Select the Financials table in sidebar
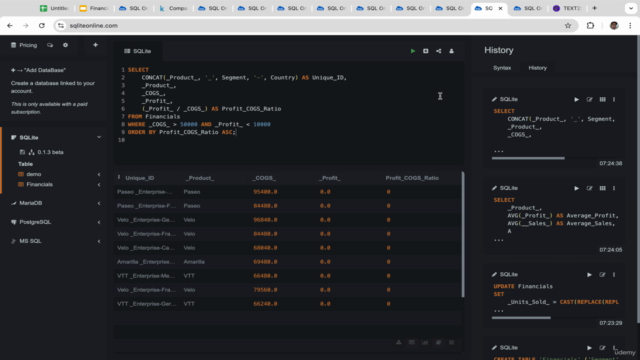Viewport: 640px width, 360px height. [39, 184]
